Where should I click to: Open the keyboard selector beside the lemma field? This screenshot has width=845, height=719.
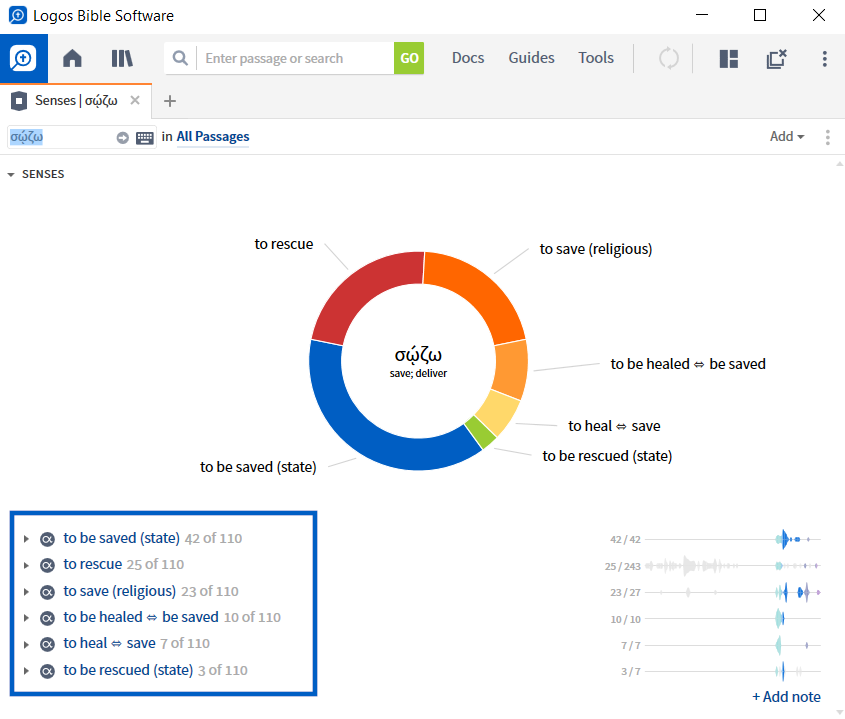click(143, 137)
